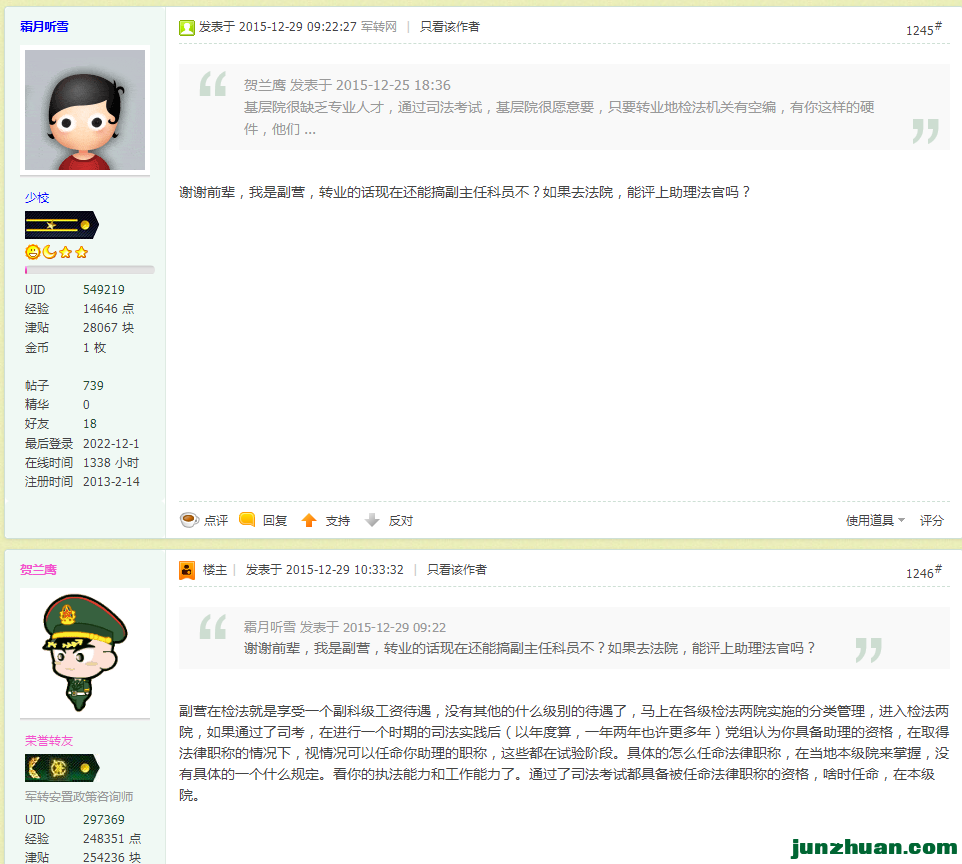Click 霜月听雪 cartoon avatar image

point(85,110)
